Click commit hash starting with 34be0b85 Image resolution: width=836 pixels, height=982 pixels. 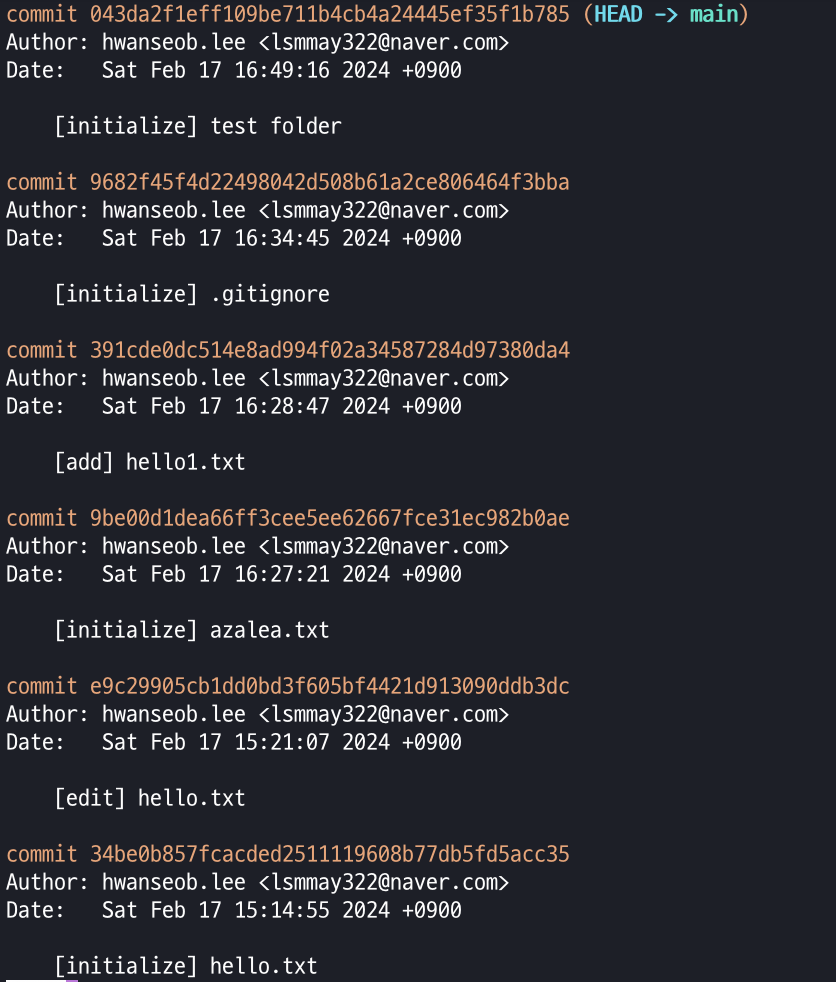pos(329,854)
